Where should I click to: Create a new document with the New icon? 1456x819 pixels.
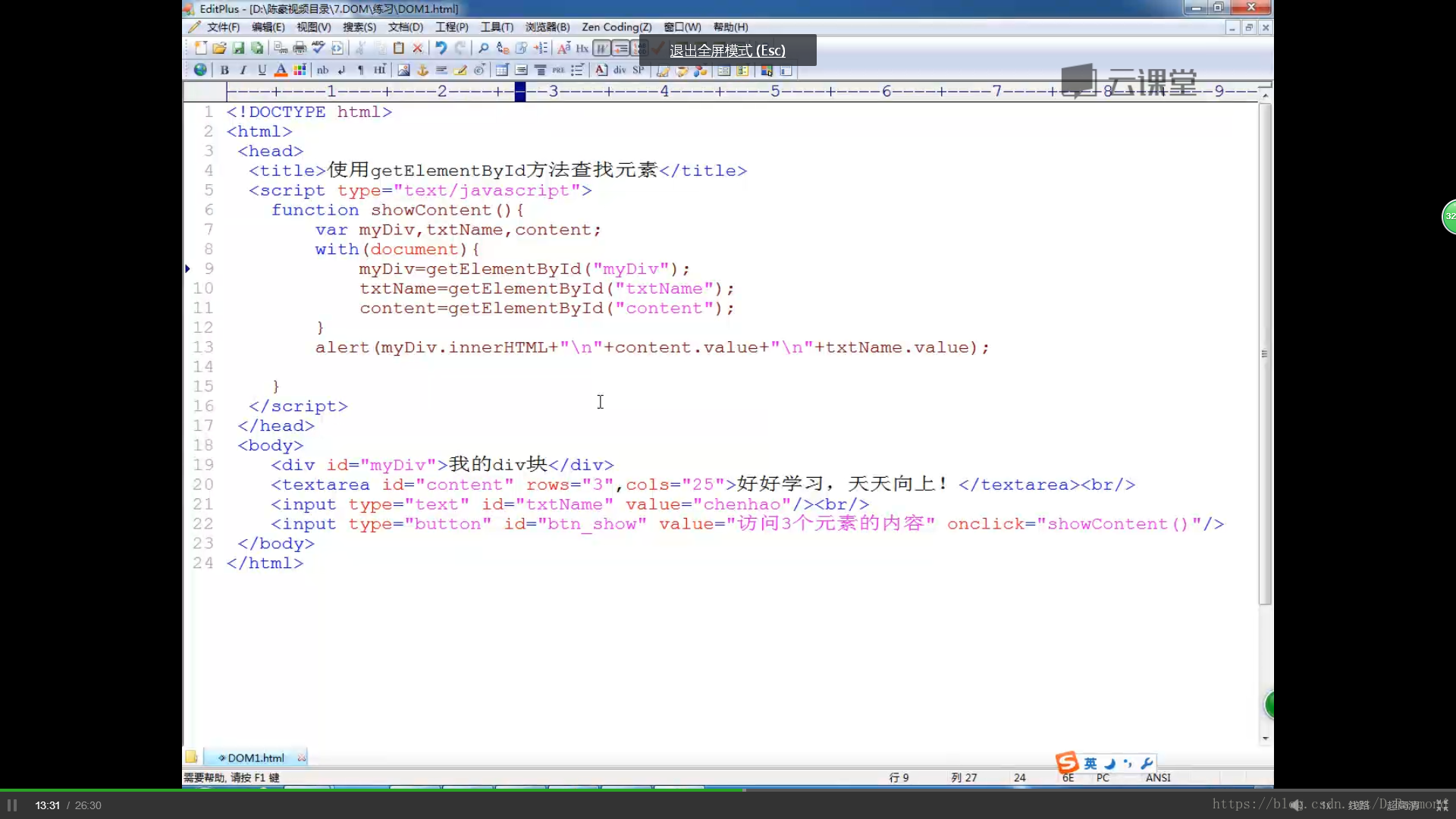tap(200, 48)
